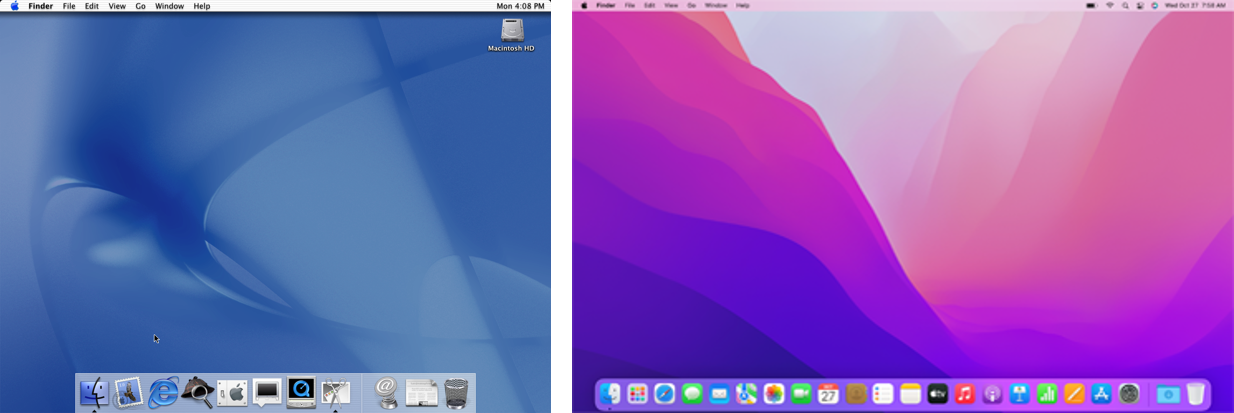Open blue Mail envelope in Monterey dock
This screenshot has width=1234, height=413.
(x=719, y=394)
